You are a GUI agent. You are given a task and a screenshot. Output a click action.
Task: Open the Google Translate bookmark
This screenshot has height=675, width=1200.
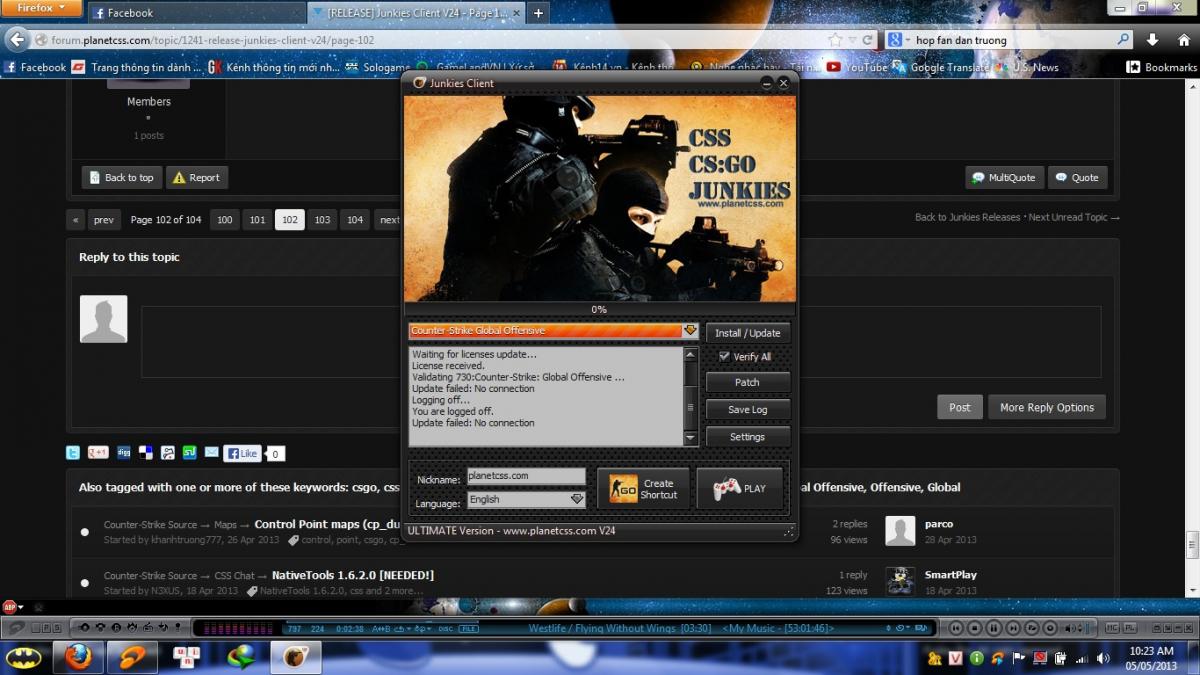[942, 67]
